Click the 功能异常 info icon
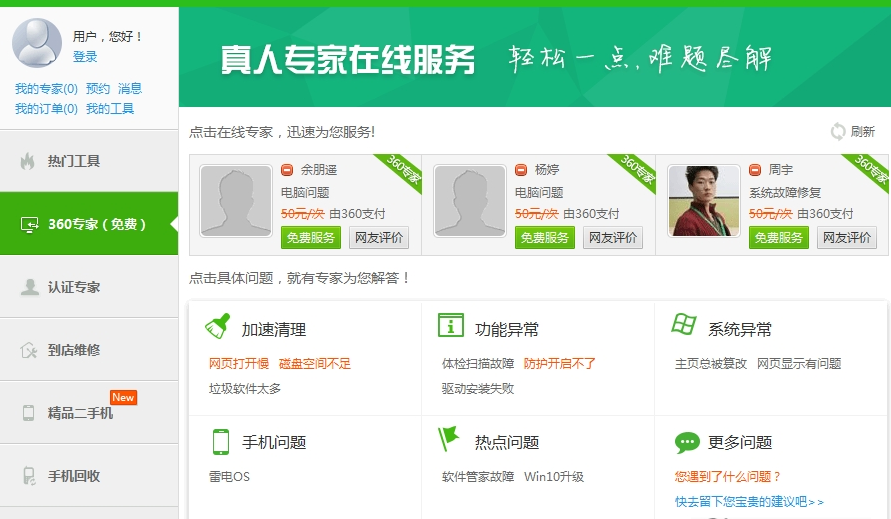The width and height of the screenshot is (891, 519). [451, 327]
